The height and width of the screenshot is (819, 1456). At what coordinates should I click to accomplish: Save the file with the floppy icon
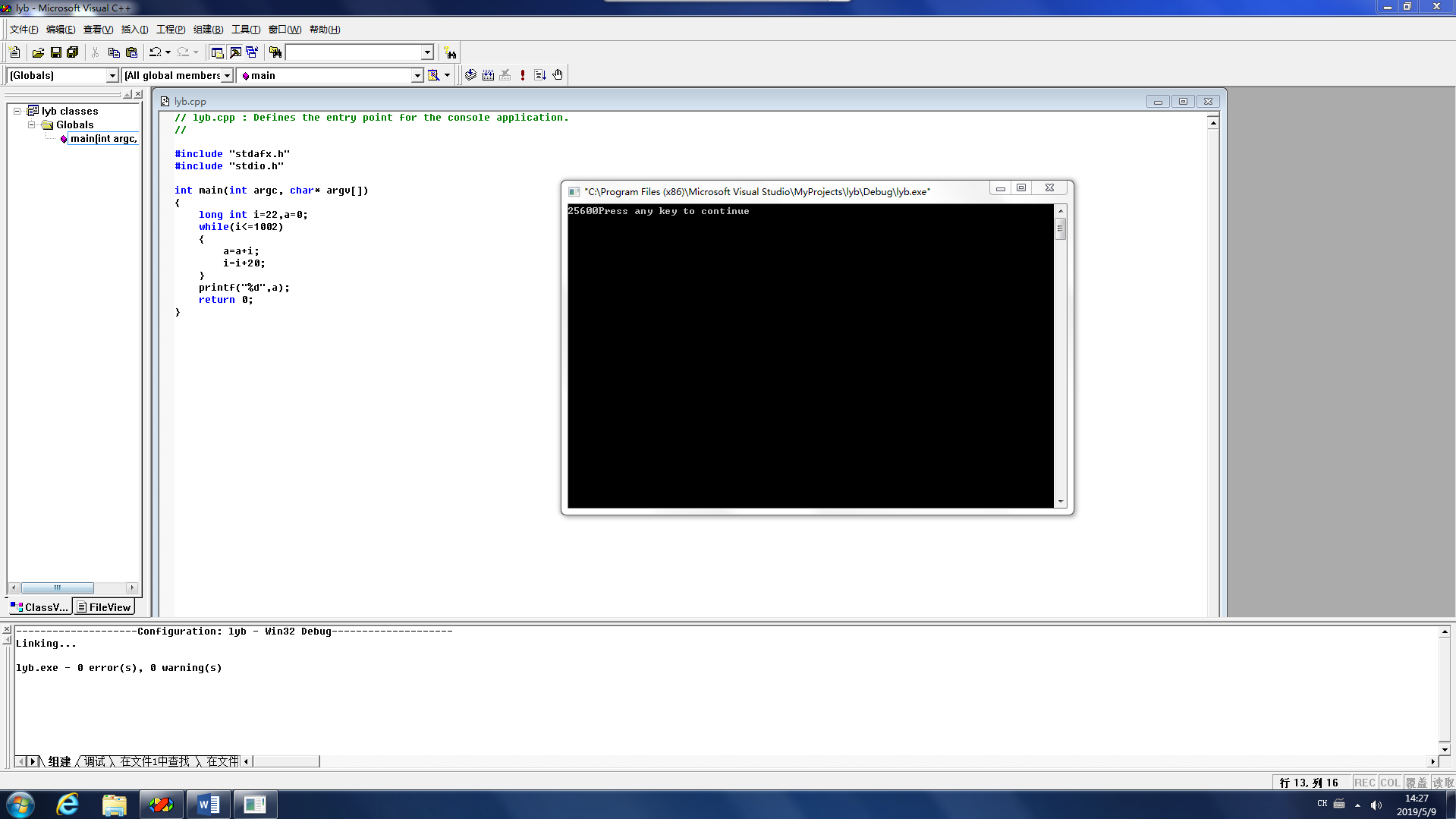coord(55,52)
